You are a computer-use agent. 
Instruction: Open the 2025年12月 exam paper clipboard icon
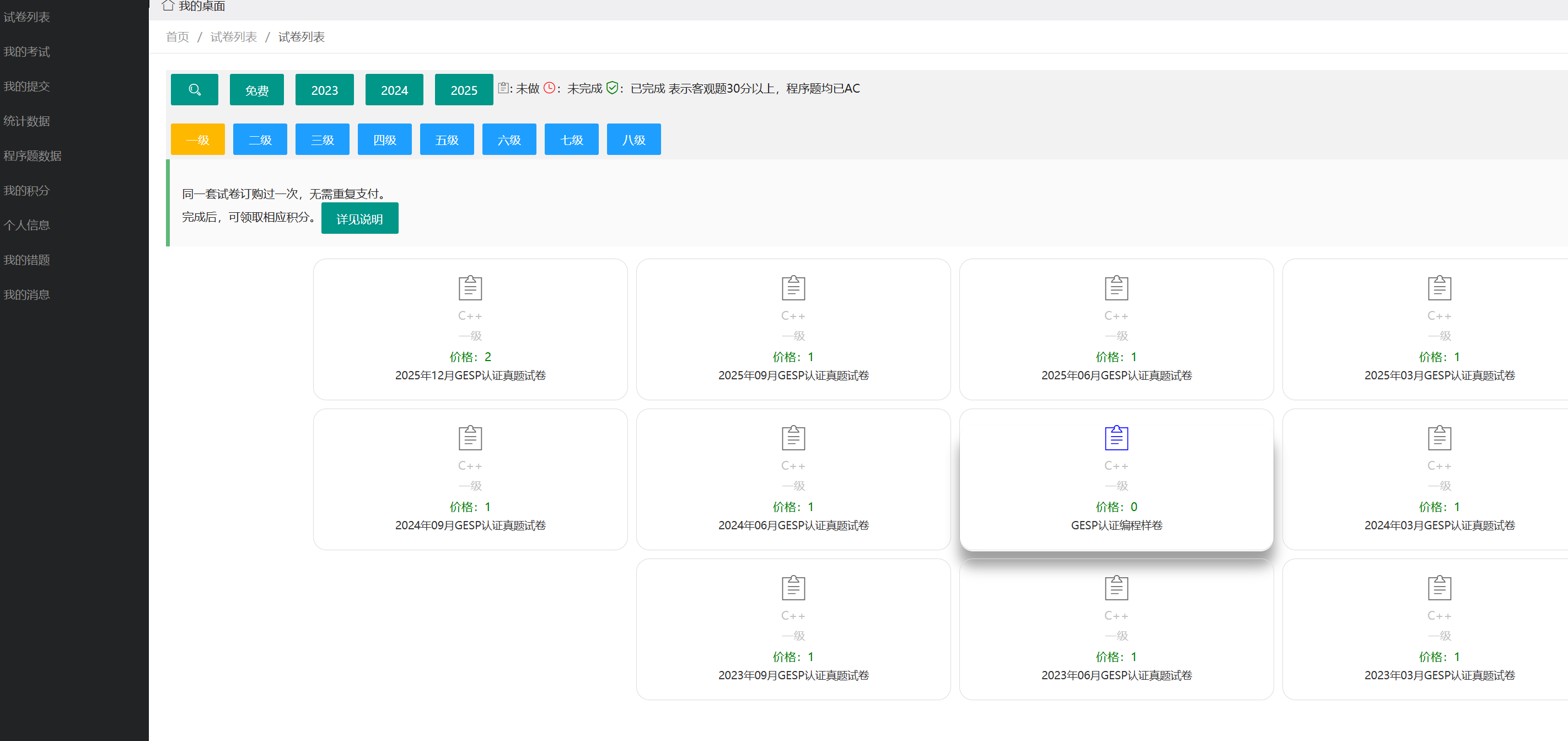click(x=470, y=287)
